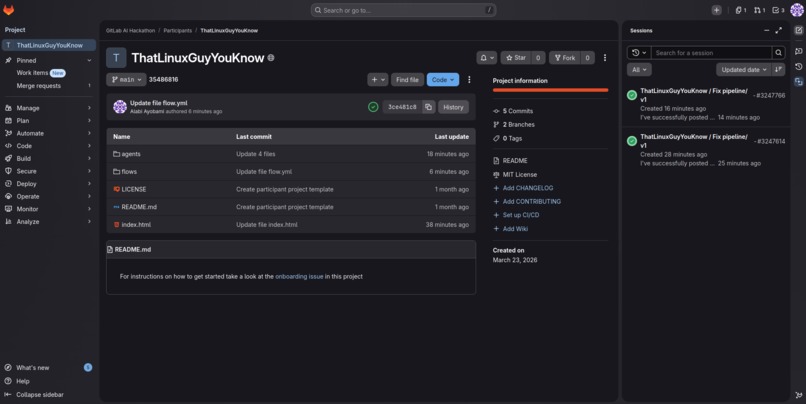Expand the Plan menu

click(x=48, y=120)
